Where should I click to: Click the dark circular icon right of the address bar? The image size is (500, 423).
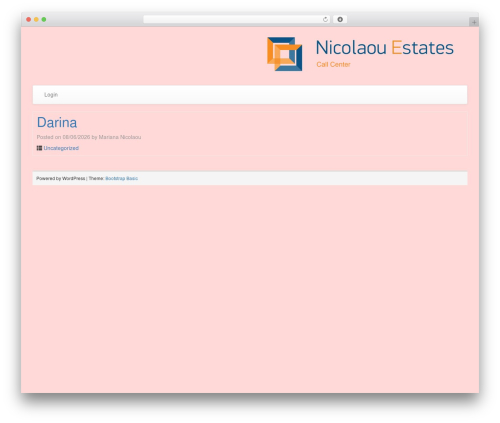tap(340, 20)
